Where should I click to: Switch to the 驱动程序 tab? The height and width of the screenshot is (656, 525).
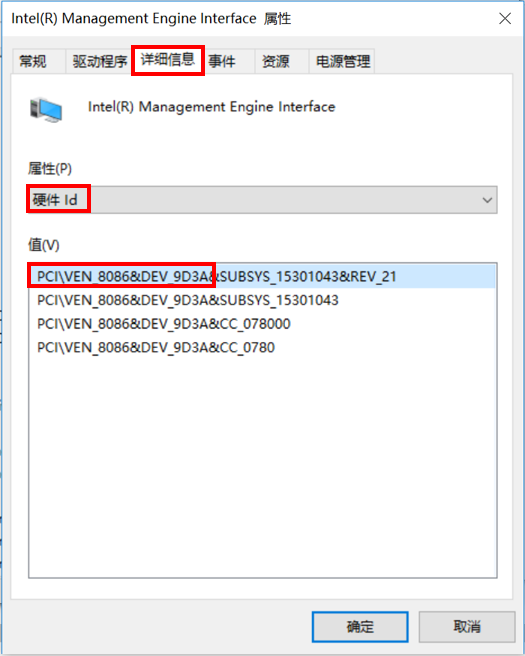[x=100, y=62]
